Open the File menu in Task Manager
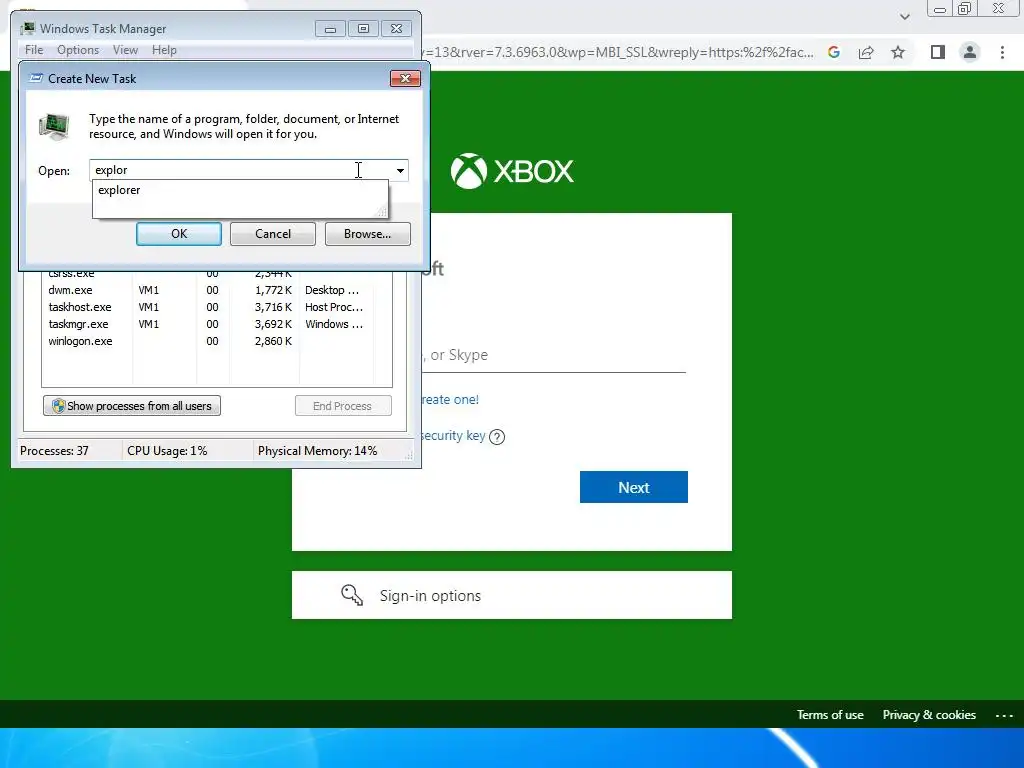 pyautogui.click(x=34, y=50)
